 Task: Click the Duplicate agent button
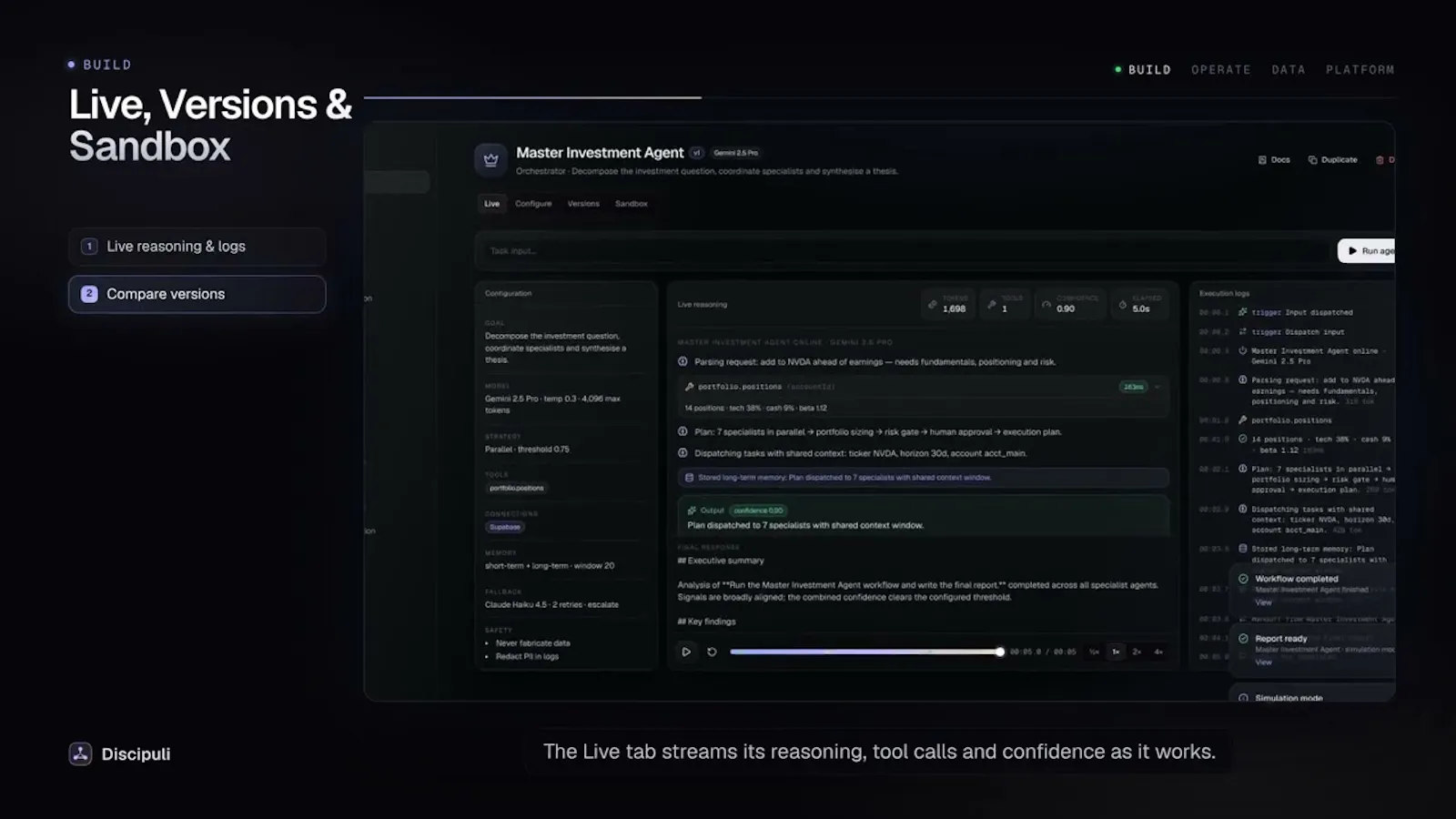(1332, 160)
